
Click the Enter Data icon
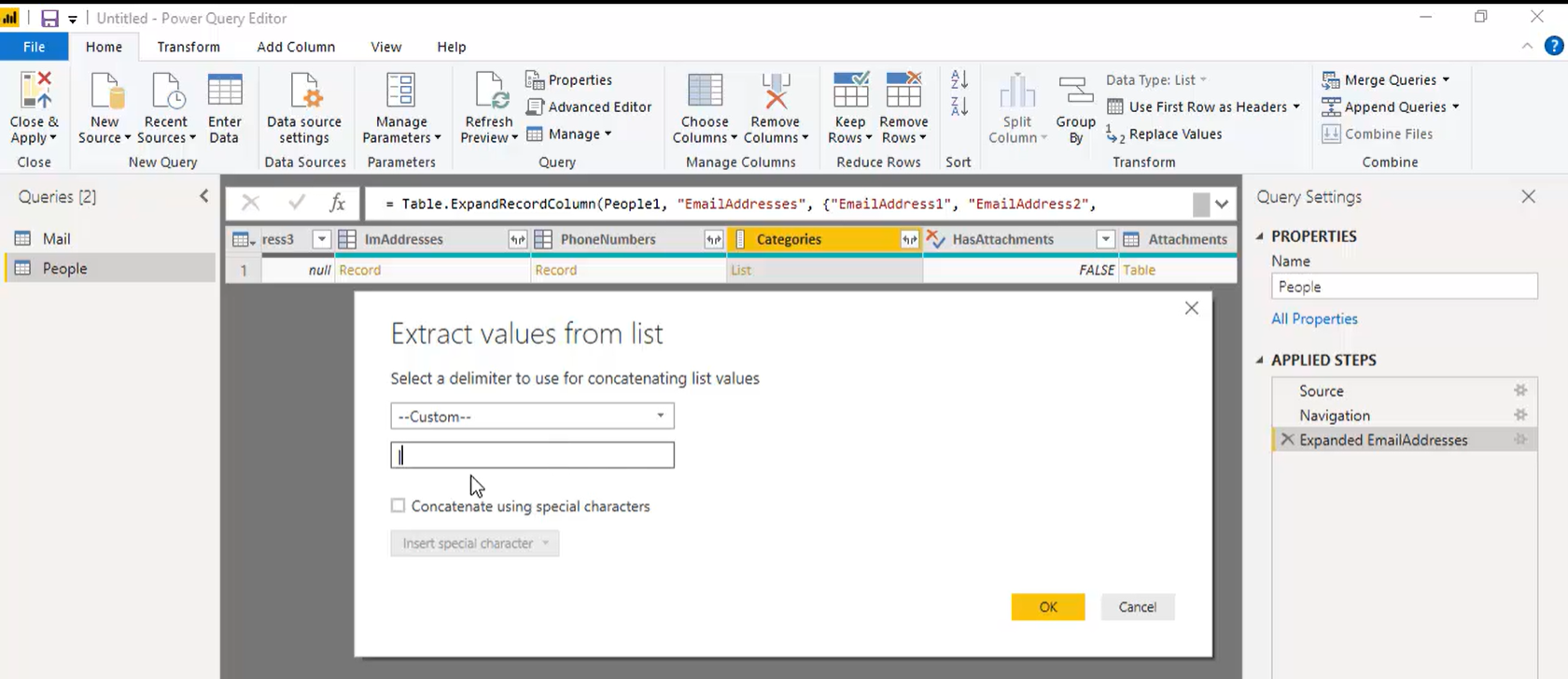225,92
